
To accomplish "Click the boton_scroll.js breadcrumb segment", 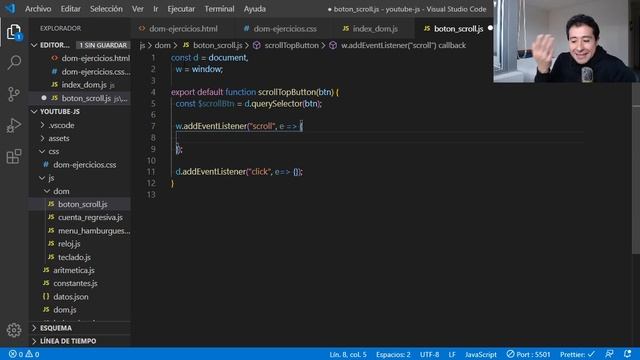I will point(213,45).
